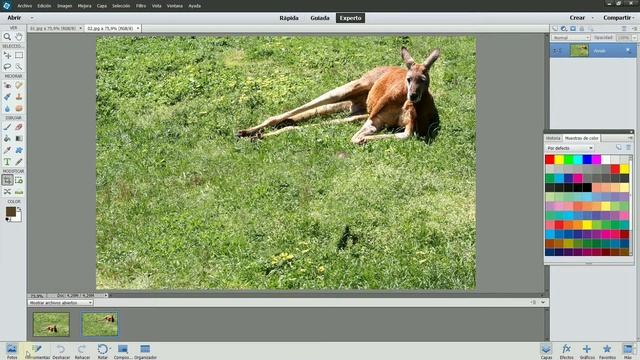
Task: Select the Move tool
Action: coord(7,55)
